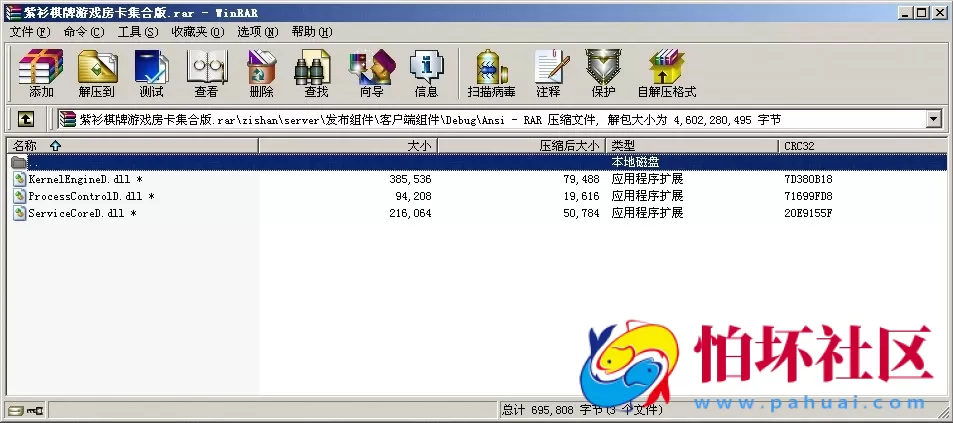Viewport: 953px width, 423px height.
Task: Sort by the 压缩后大小 column header
Action: (521, 146)
